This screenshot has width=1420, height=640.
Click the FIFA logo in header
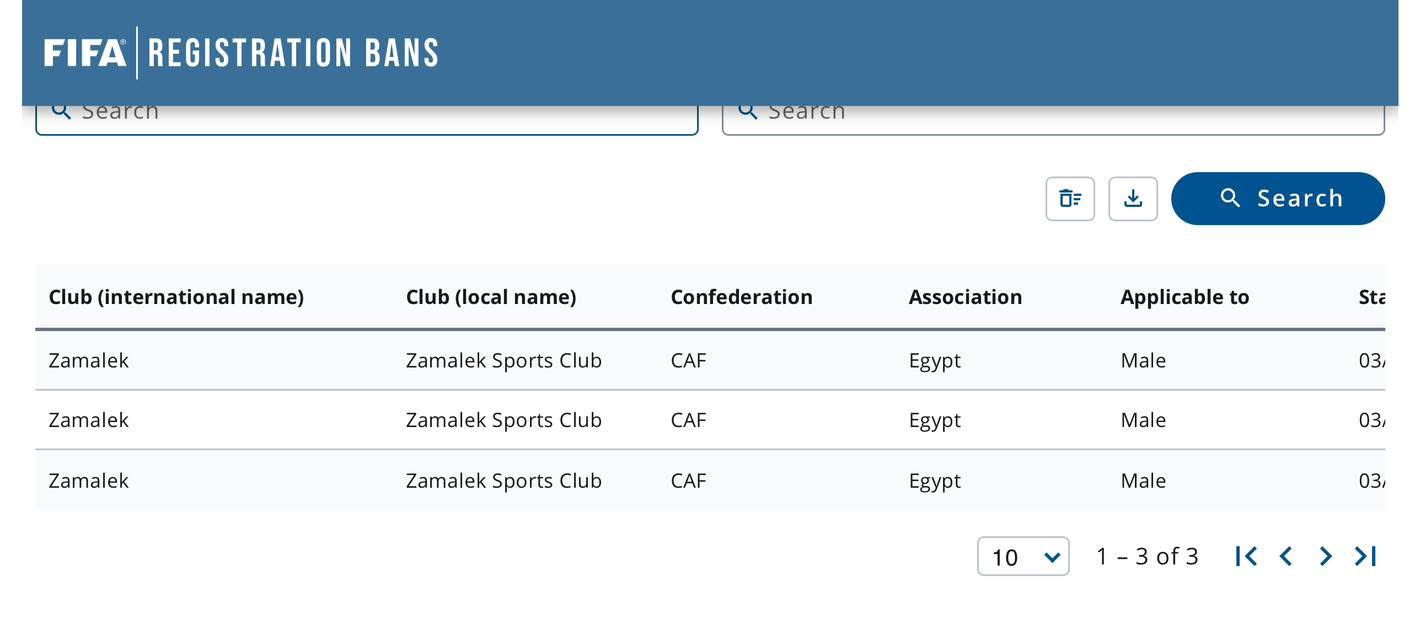click(x=85, y=53)
